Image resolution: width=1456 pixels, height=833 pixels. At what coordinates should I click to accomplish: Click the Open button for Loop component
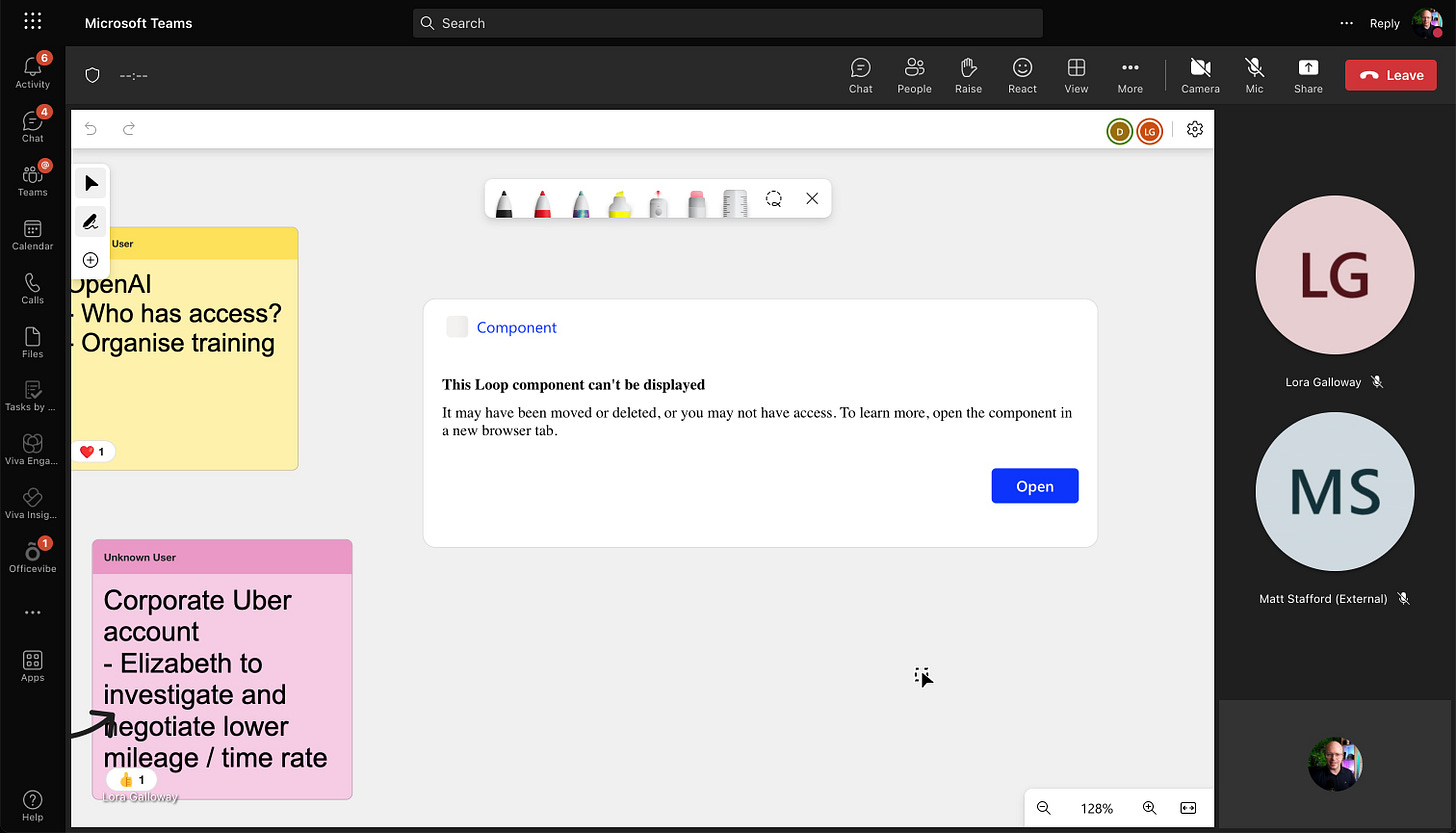1035,486
